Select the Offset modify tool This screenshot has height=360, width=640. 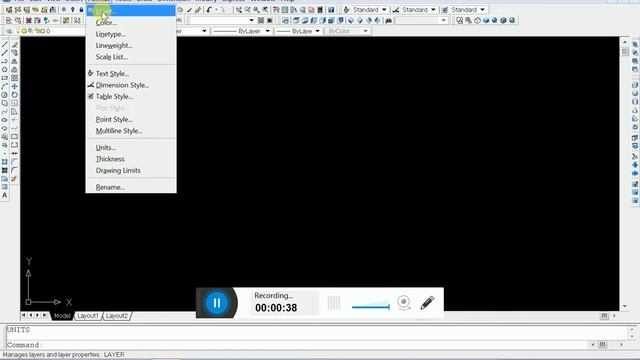point(15,69)
